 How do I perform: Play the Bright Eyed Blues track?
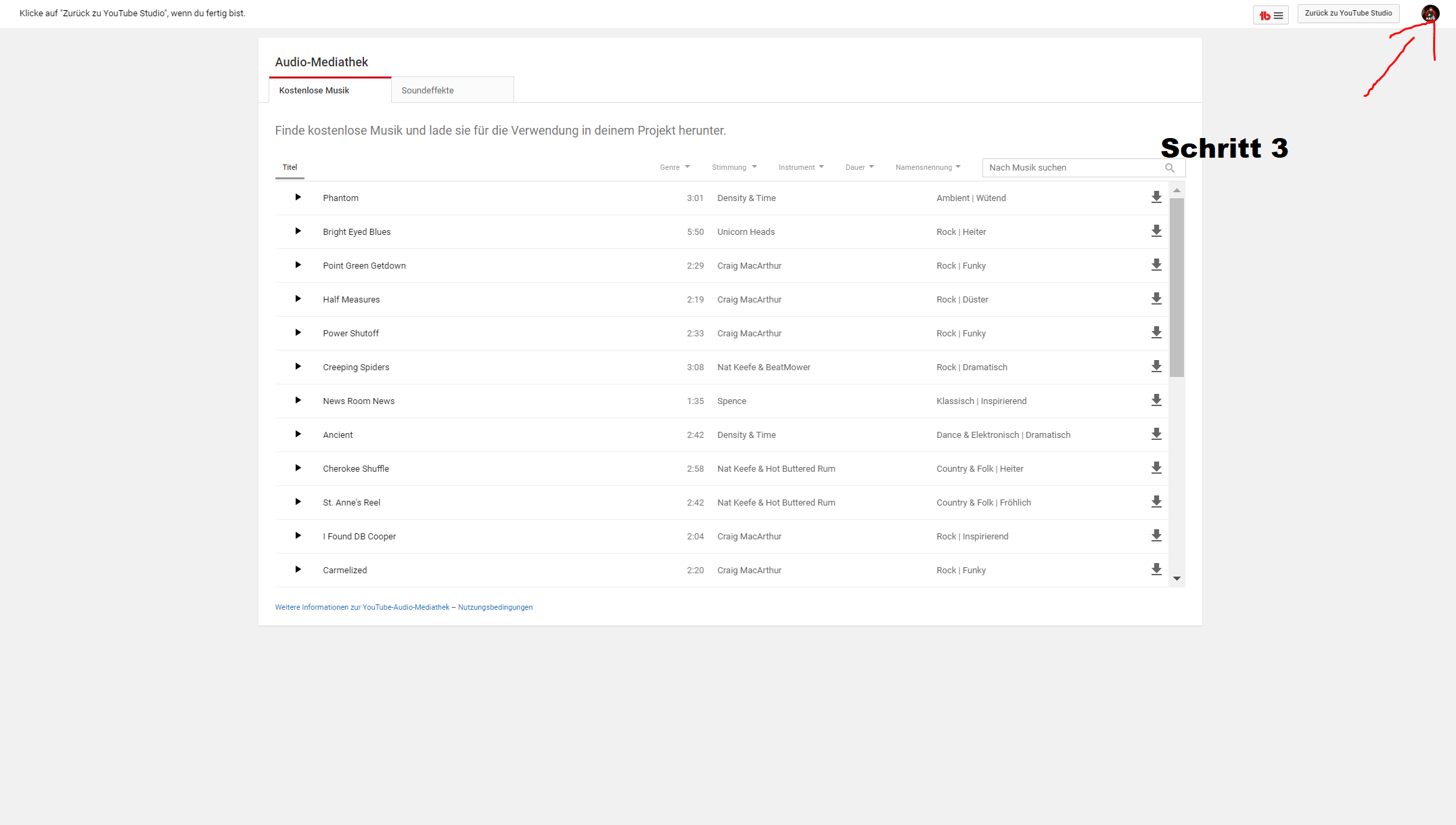298,231
